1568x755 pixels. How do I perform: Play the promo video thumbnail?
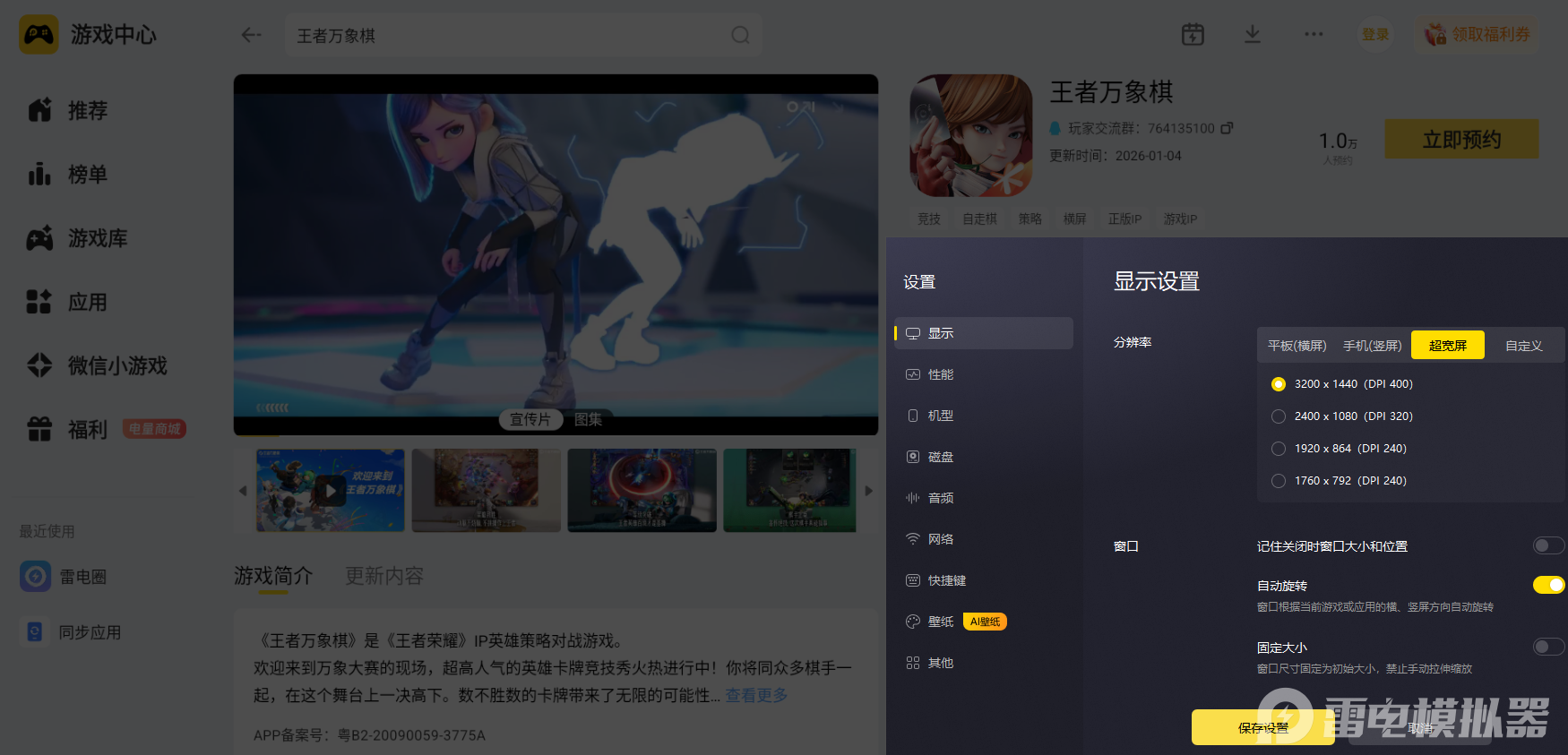[330, 490]
